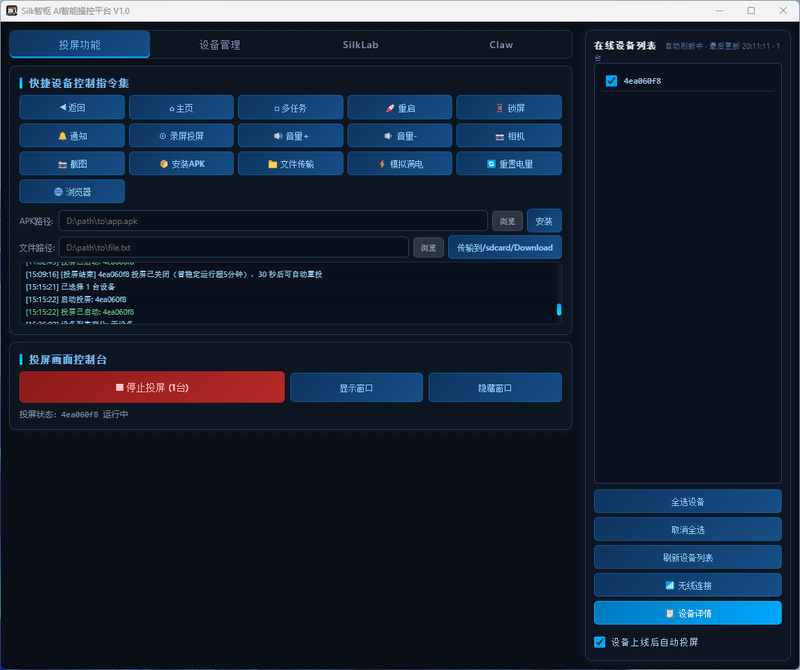Click log entry '启动投屏: 4ea060f8'

pos(76,299)
